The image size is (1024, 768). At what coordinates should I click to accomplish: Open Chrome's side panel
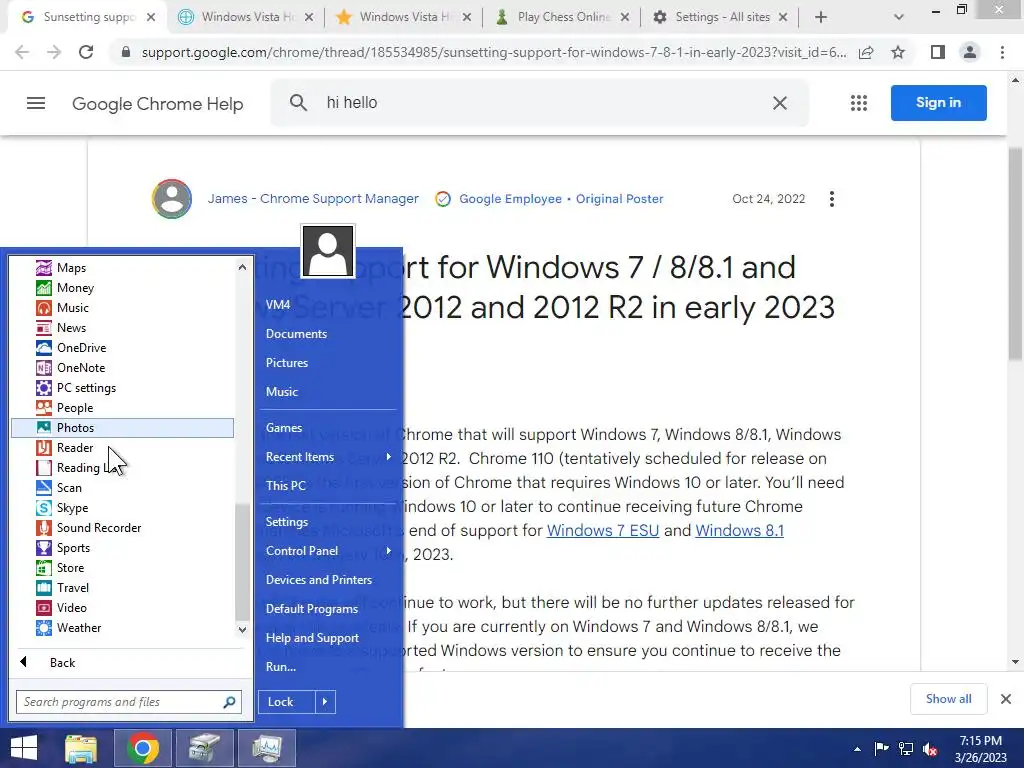[x=938, y=52]
